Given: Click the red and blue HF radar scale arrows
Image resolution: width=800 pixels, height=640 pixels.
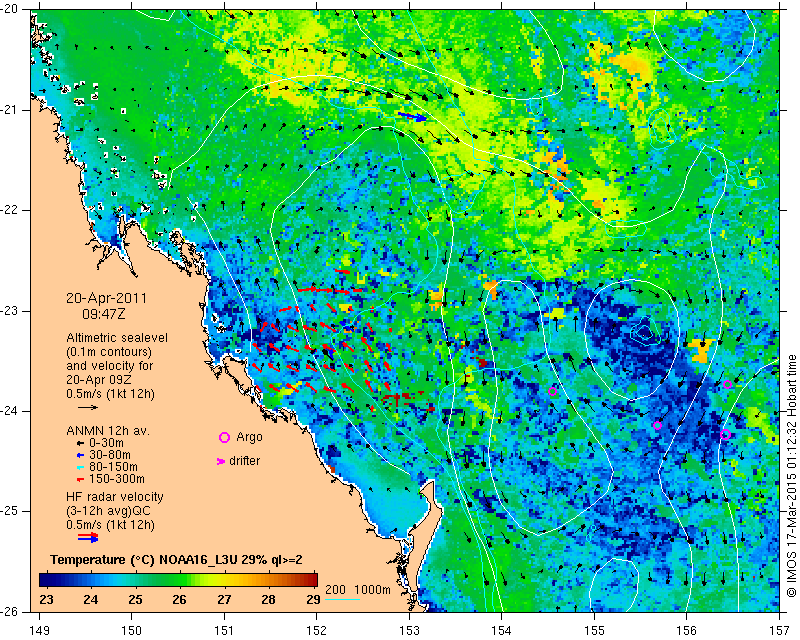Looking at the screenshot, I should click(88, 537).
